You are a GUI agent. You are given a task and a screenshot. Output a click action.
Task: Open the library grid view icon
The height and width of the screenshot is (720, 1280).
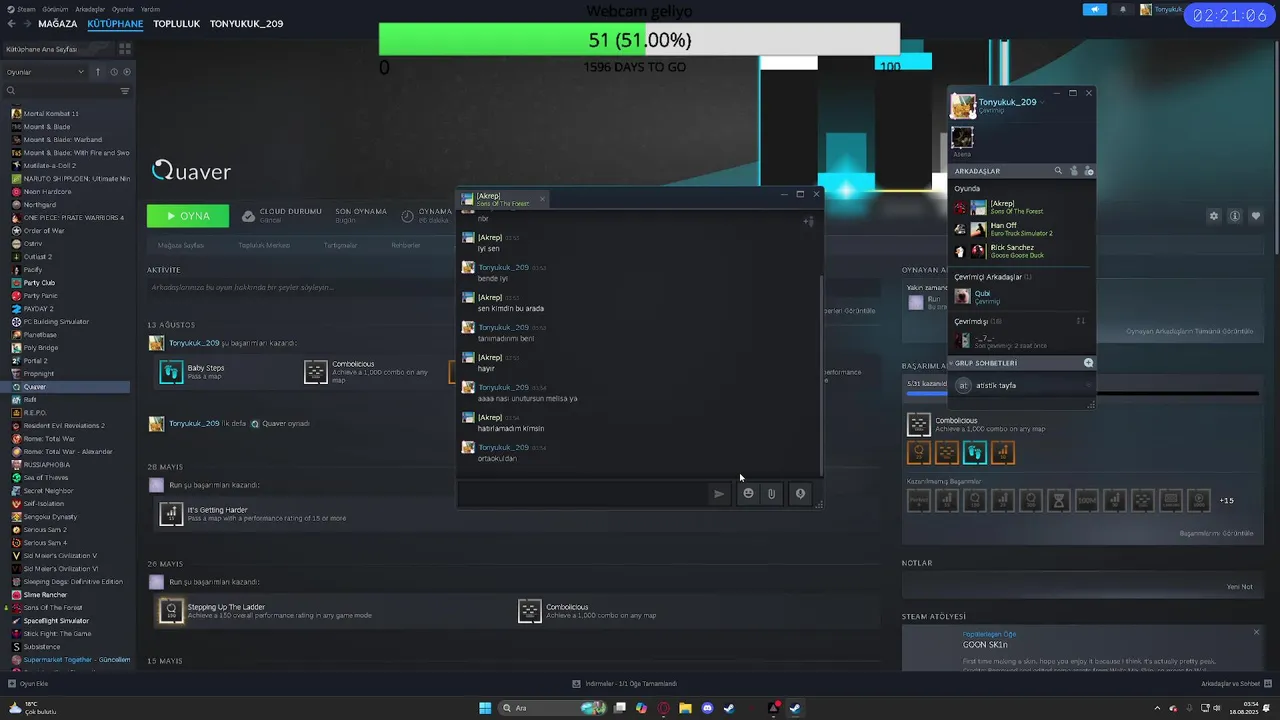(x=126, y=49)
